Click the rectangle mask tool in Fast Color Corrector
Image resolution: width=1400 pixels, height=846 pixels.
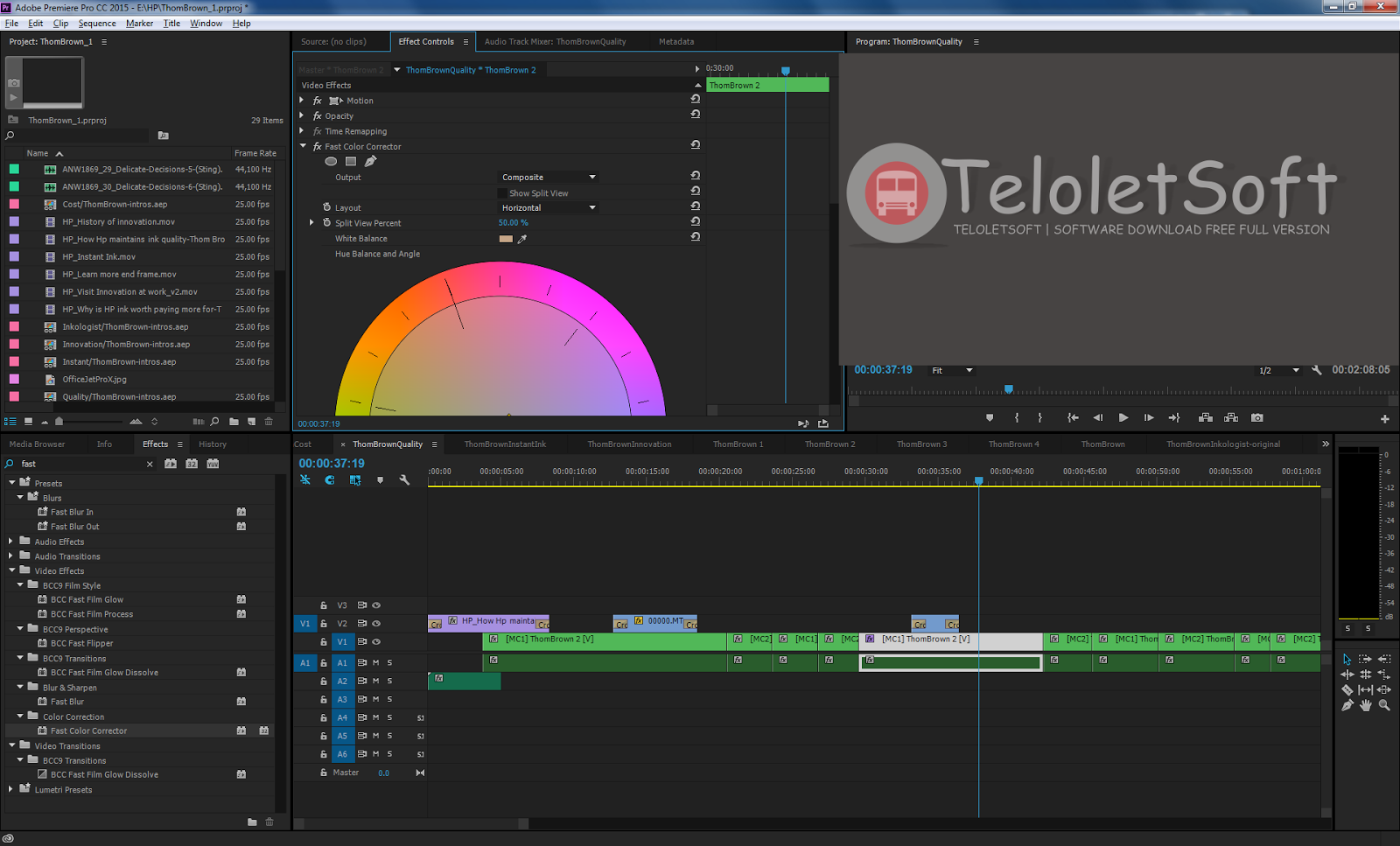click(x=351, y=161)
